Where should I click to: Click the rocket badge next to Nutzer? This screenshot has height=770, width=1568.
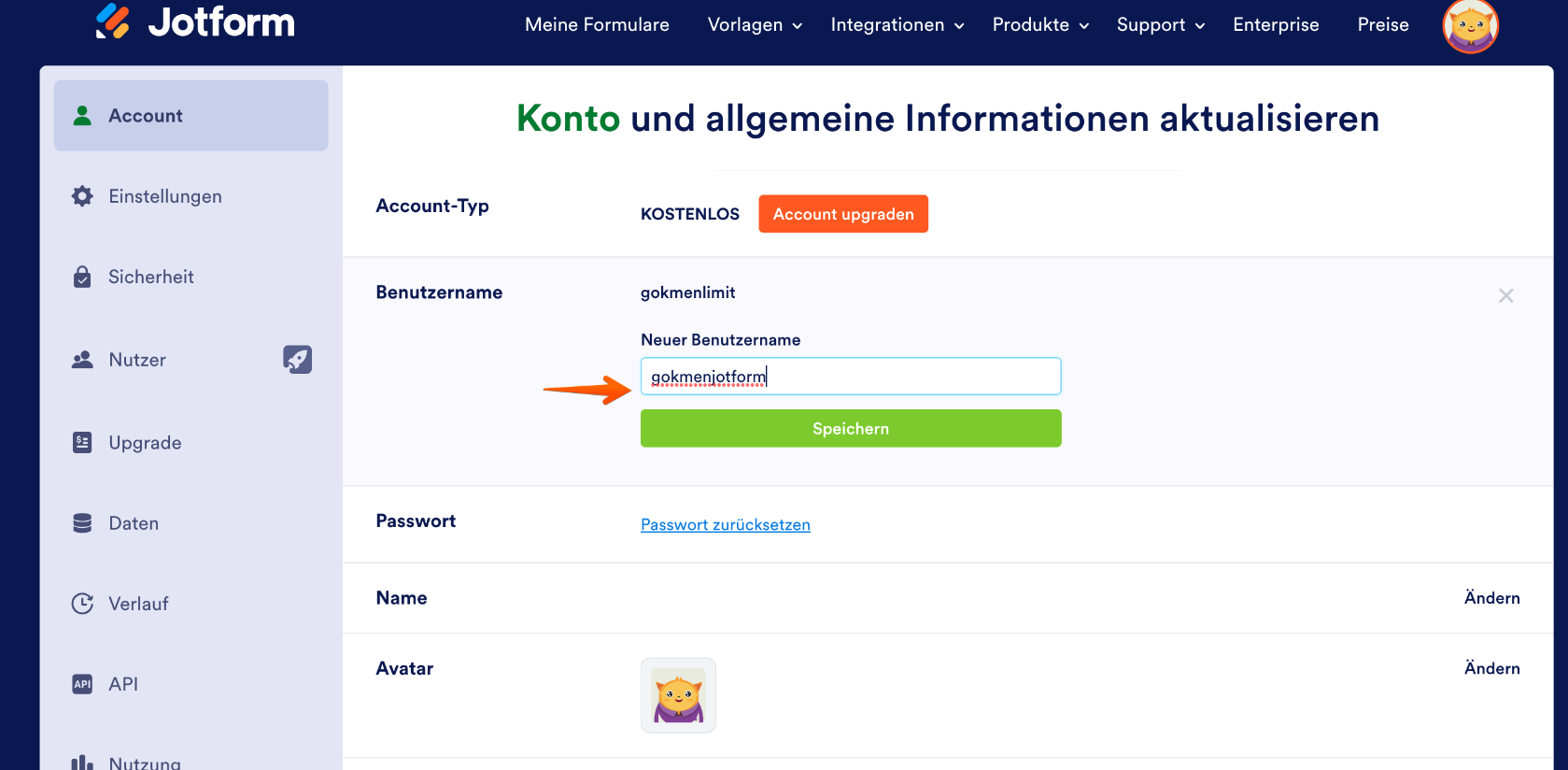coord(297,360)
